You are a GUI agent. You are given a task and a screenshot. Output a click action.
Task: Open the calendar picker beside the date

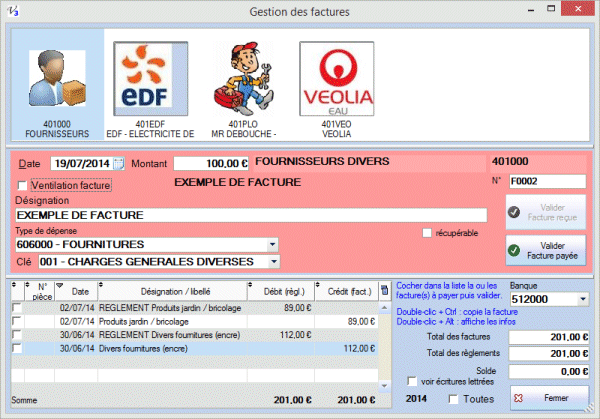(x=119, y=163)
